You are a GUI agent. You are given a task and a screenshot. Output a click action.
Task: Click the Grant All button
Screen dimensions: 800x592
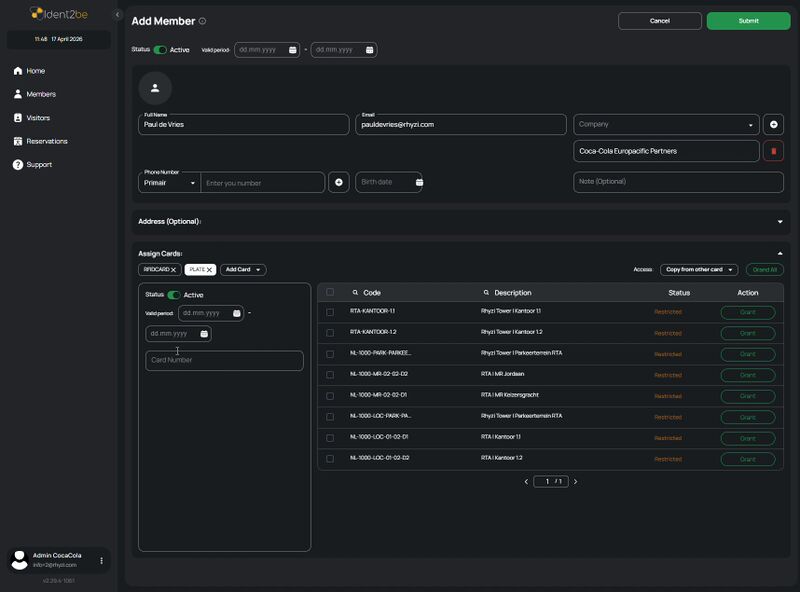click(x=764, y=270)
